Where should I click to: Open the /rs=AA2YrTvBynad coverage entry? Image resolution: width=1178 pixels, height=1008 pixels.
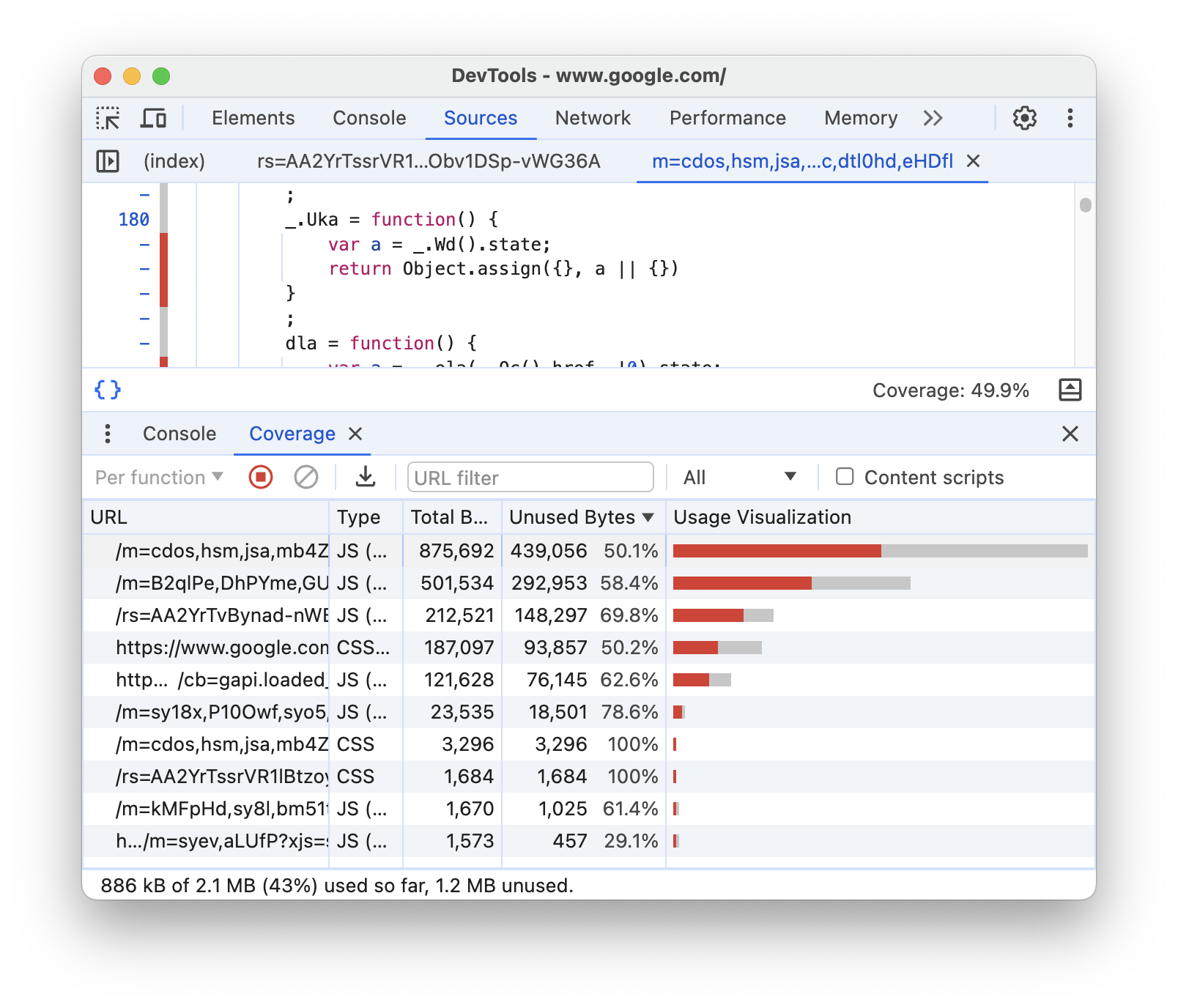coord(220,615)
